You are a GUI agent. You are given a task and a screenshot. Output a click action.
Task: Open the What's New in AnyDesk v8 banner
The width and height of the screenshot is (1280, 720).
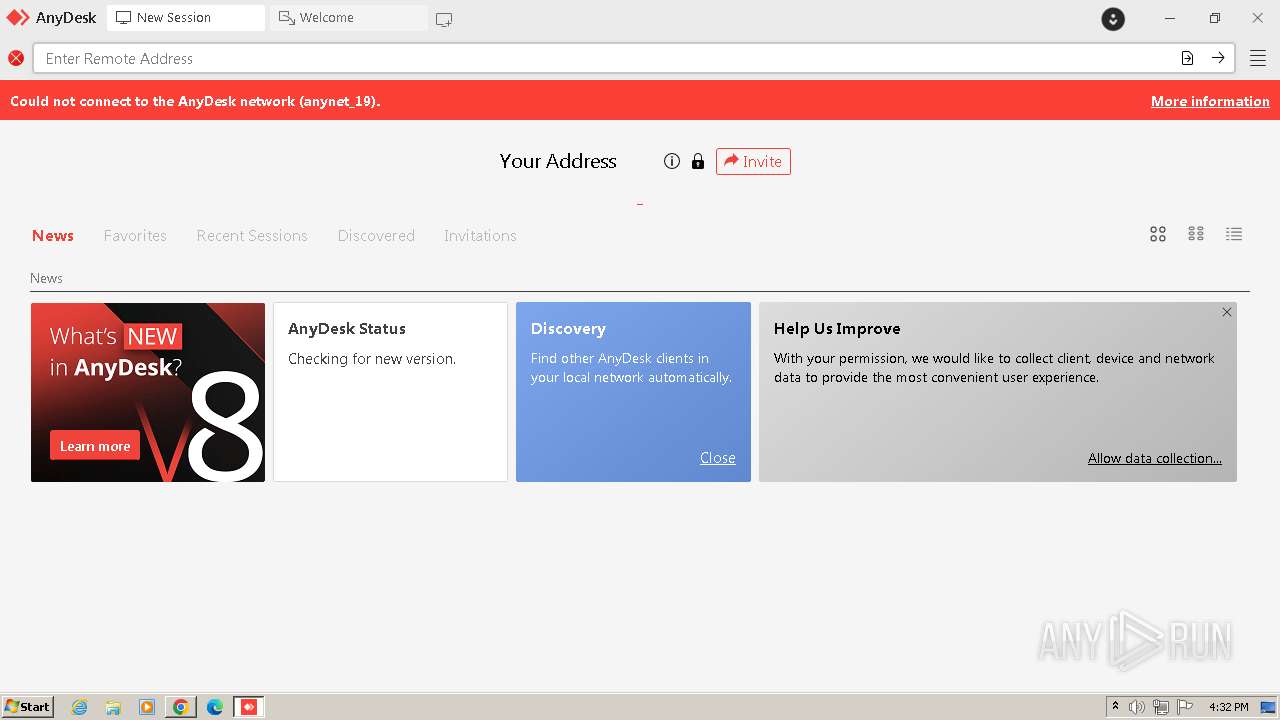click(x=148, y=392)
